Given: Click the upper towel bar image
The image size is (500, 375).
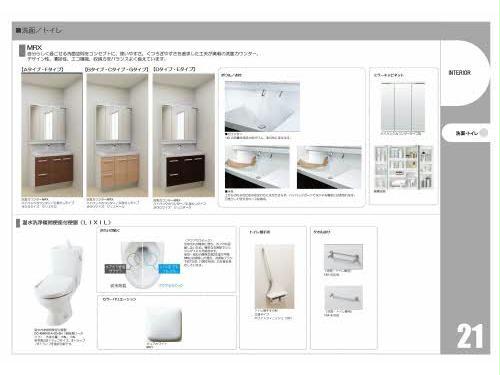Looking at the screenshot, I should click(x=343, y=256).
